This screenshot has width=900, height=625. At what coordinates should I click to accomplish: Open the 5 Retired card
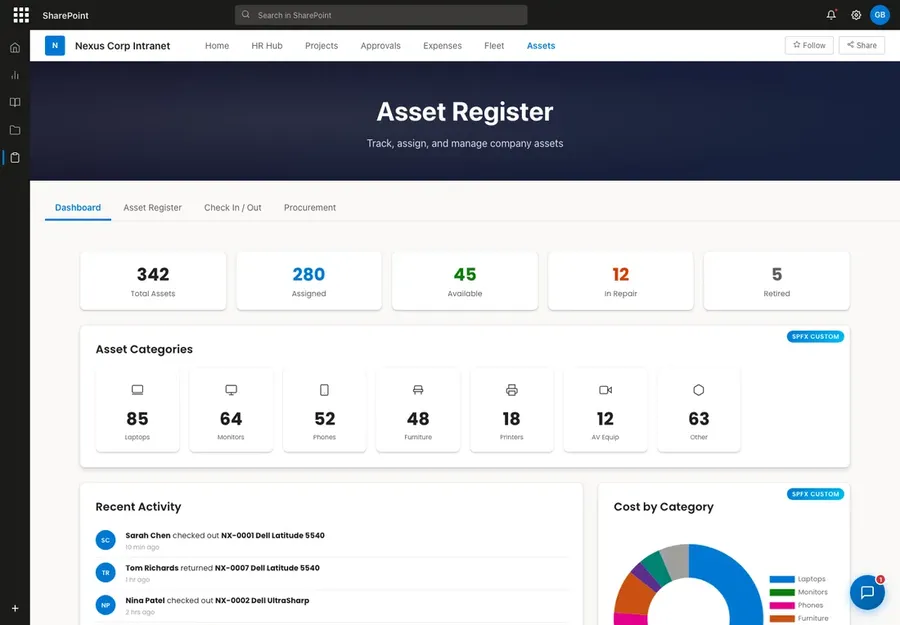(777, 281)
